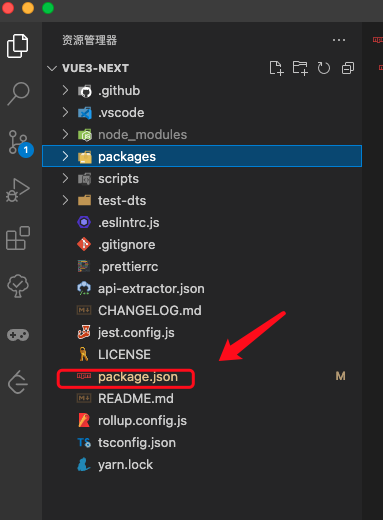Open Source Control view with badge
Screen dimensions: 383x520
pyautogui.click(x=20, y=143)
